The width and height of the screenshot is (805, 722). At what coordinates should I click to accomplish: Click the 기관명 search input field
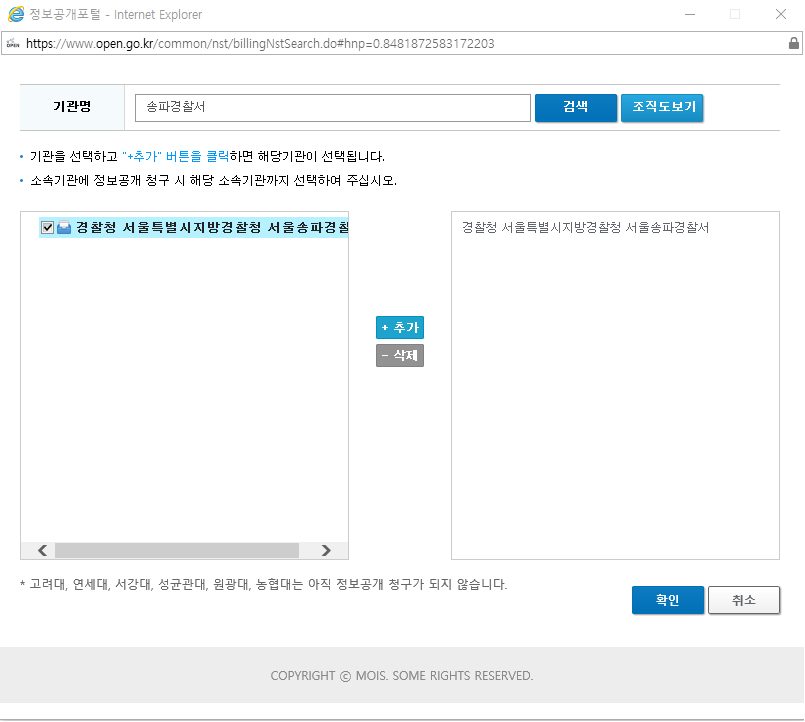[332, 107]
